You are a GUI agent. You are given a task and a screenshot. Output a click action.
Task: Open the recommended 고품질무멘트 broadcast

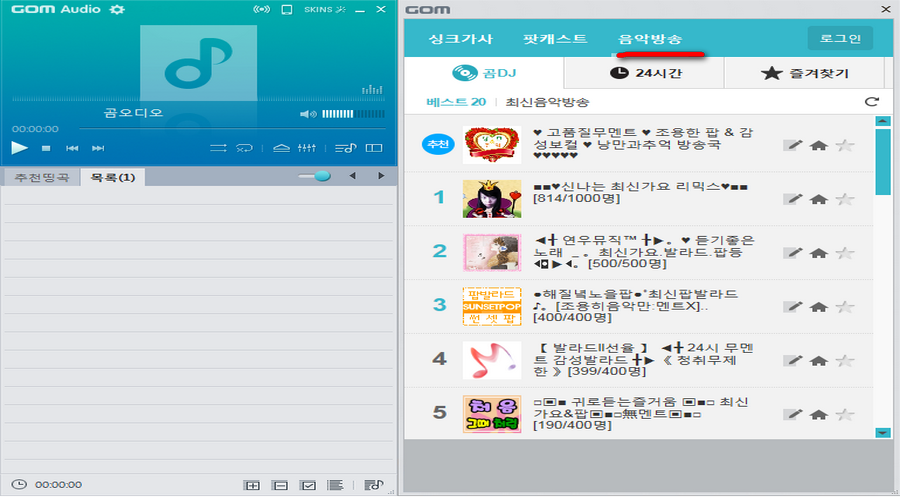click(643, 144)
